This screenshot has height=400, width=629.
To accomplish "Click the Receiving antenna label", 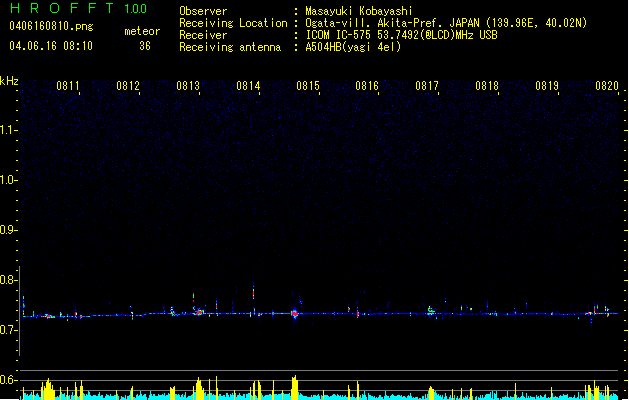I will point(230,47).
